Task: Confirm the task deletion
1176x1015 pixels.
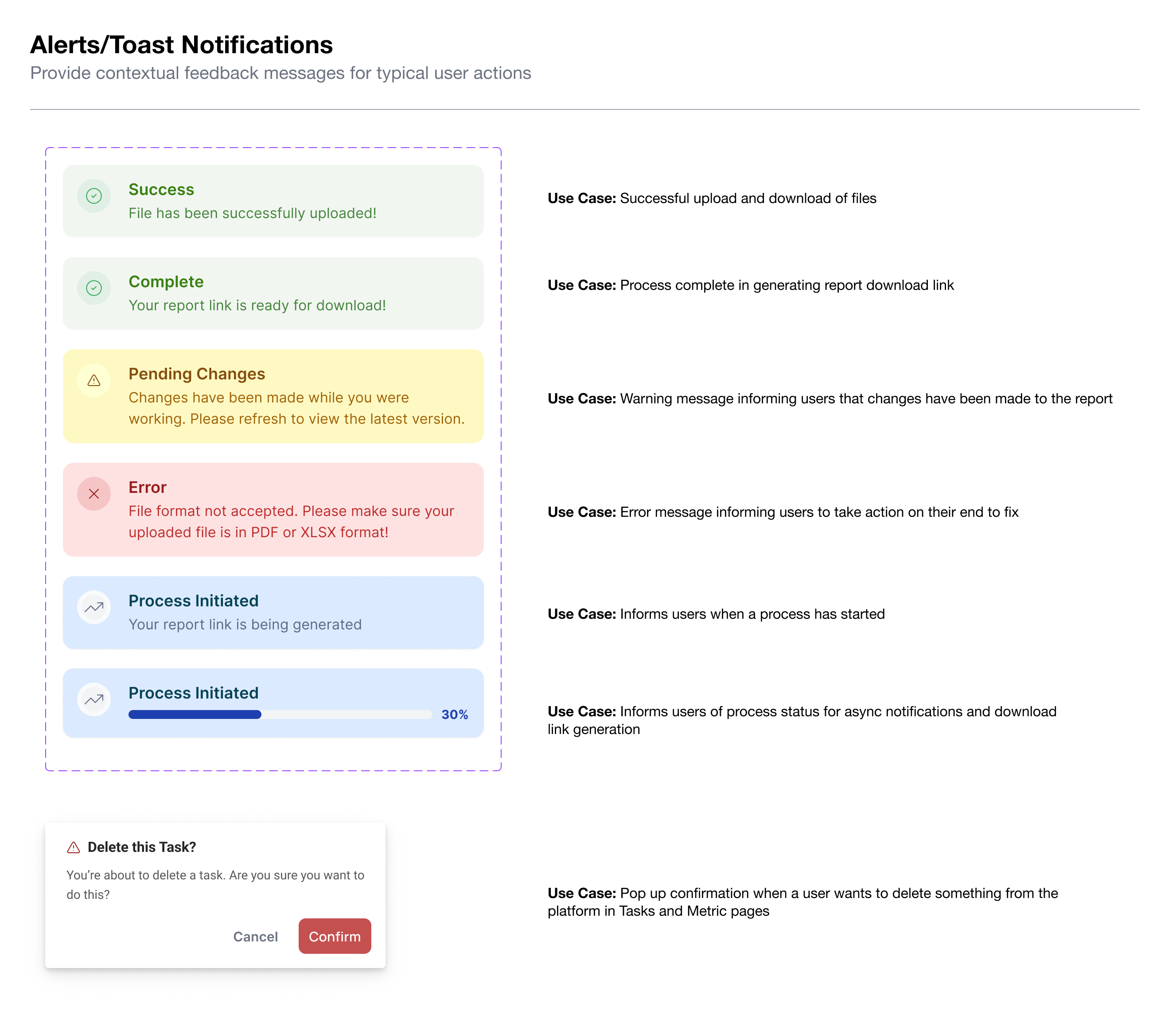Action: pos(335,936)
